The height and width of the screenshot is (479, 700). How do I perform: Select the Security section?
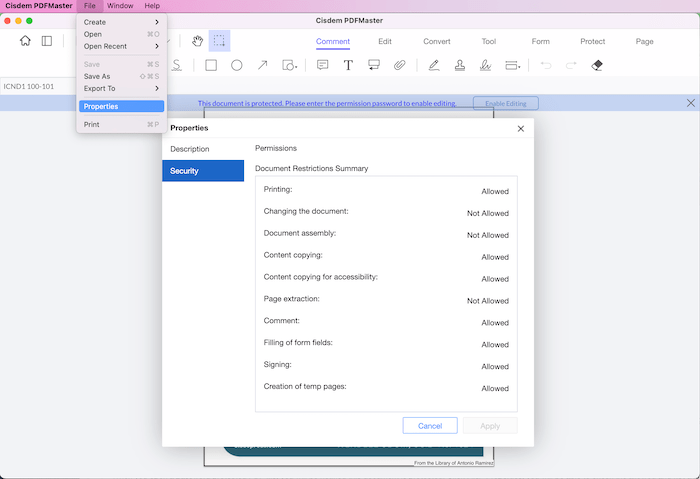(x=203, y=171)
